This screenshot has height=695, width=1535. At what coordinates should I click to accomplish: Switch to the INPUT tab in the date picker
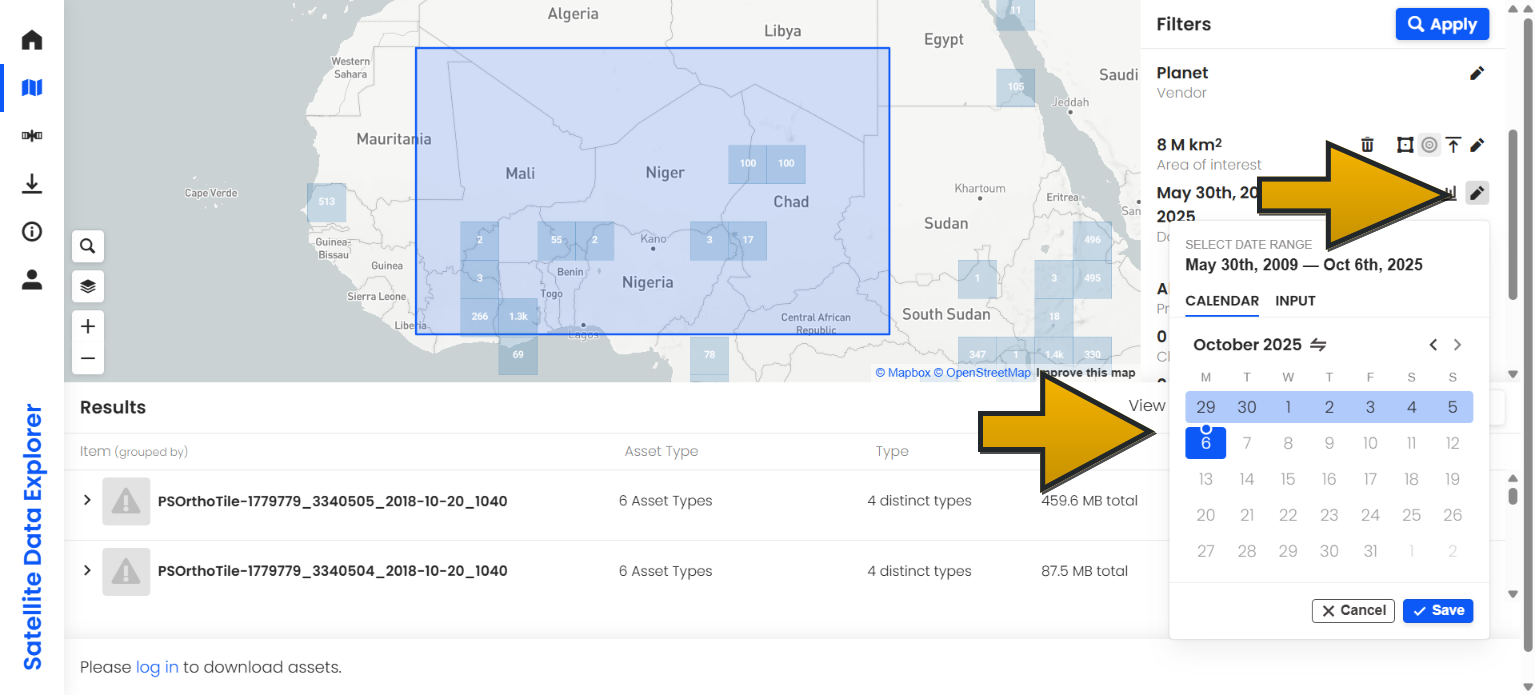[1295, 301]
